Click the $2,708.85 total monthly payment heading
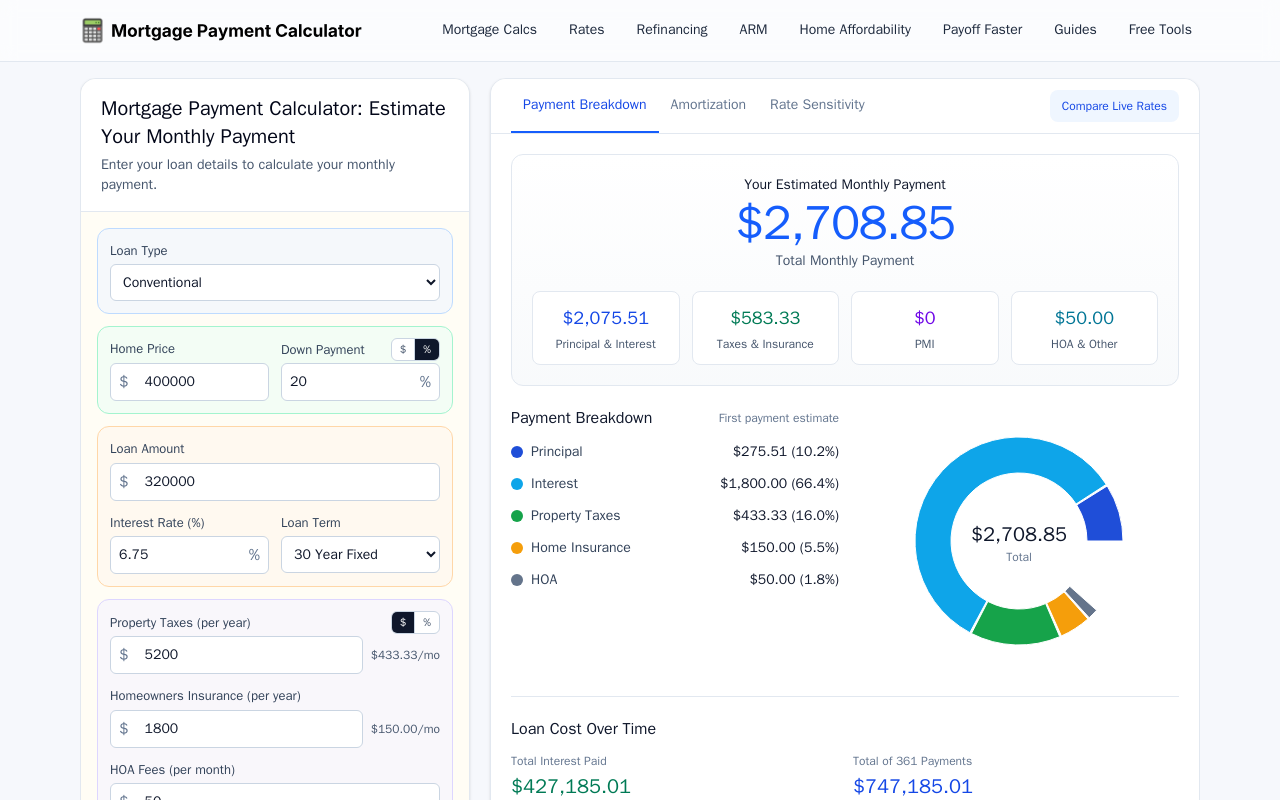The image size is (1280, 800). (845, 223)
